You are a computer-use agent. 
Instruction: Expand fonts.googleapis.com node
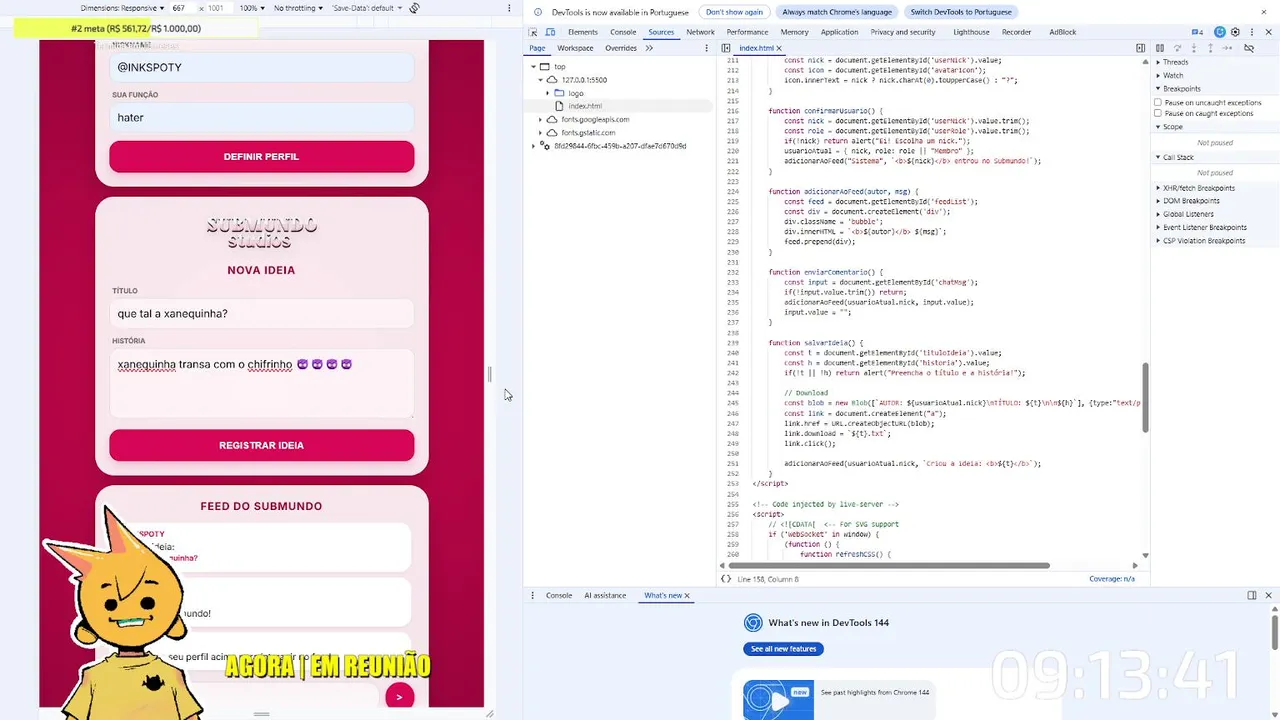tap(541, 120)
